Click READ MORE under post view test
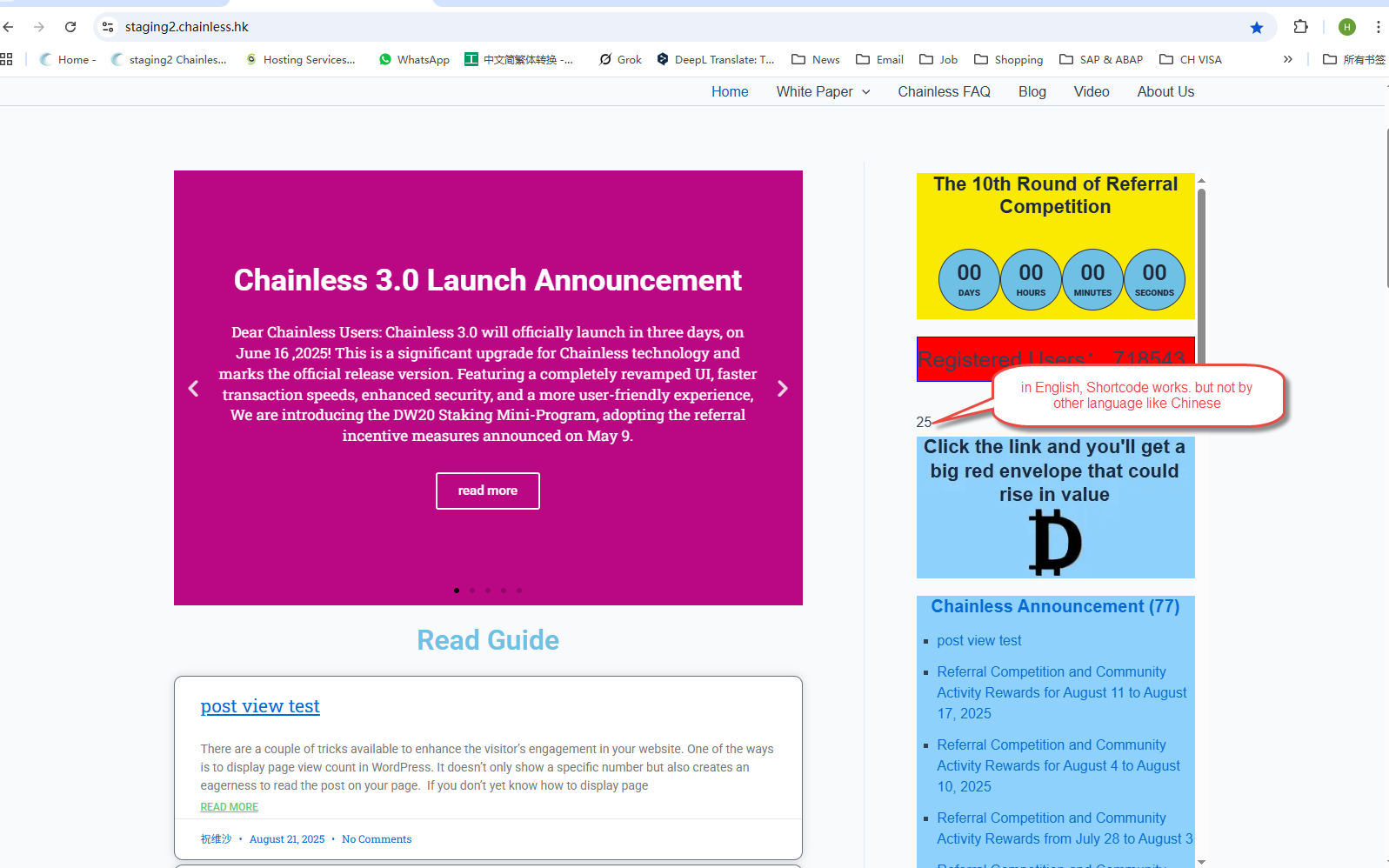The width and height of the screenshot is (1389, 868). (230, 807)
